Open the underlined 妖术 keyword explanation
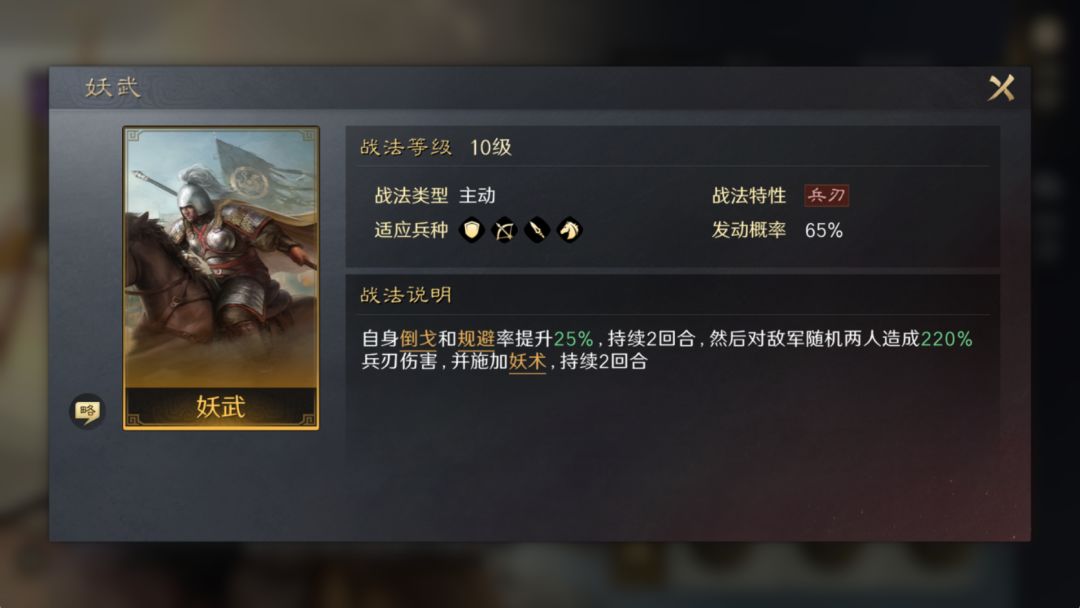The image size is (1080, 608). pos(528,361)
